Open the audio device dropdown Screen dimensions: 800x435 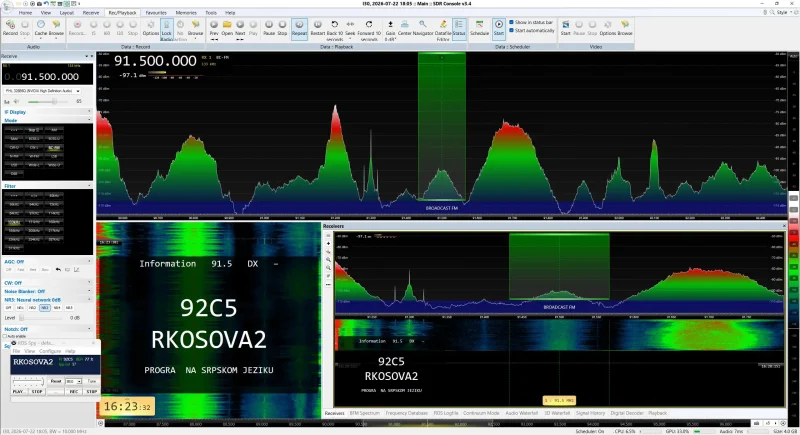tap(42, 91)
